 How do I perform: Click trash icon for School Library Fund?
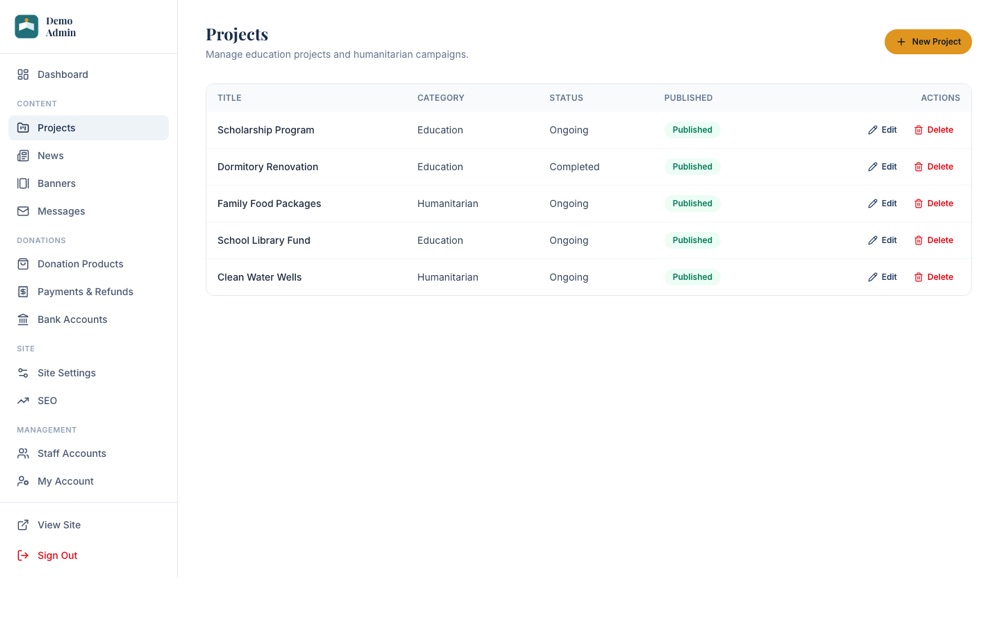click(918, 240)
